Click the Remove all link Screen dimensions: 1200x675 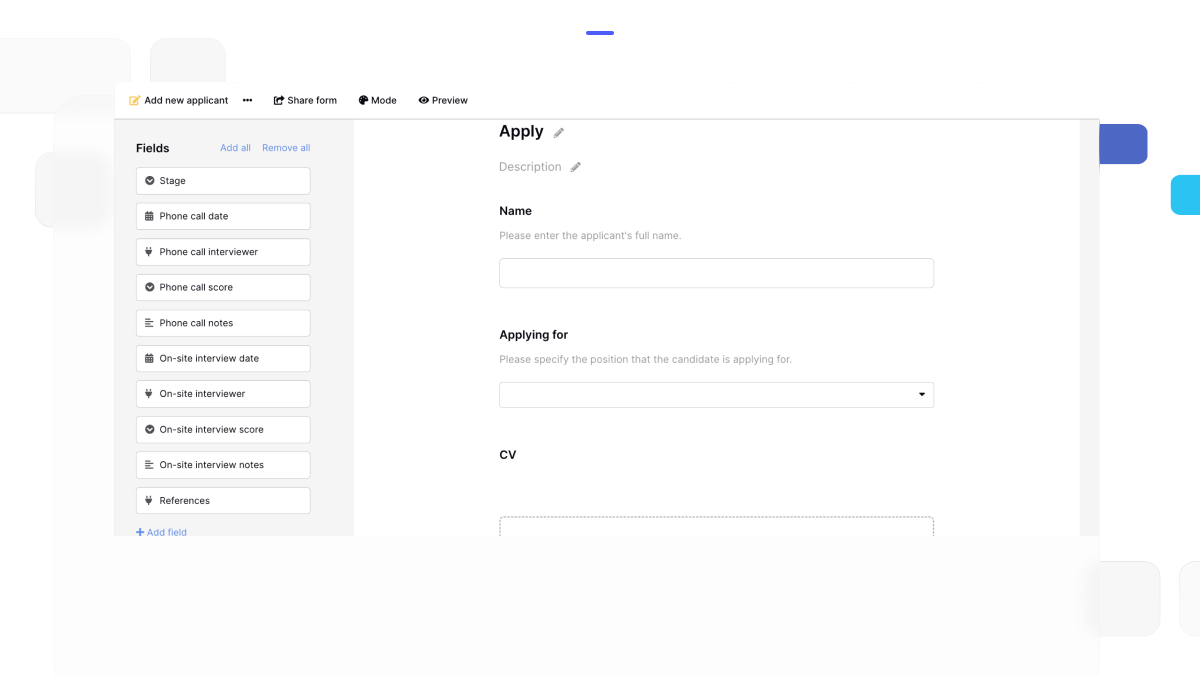[x=286, y=148]
